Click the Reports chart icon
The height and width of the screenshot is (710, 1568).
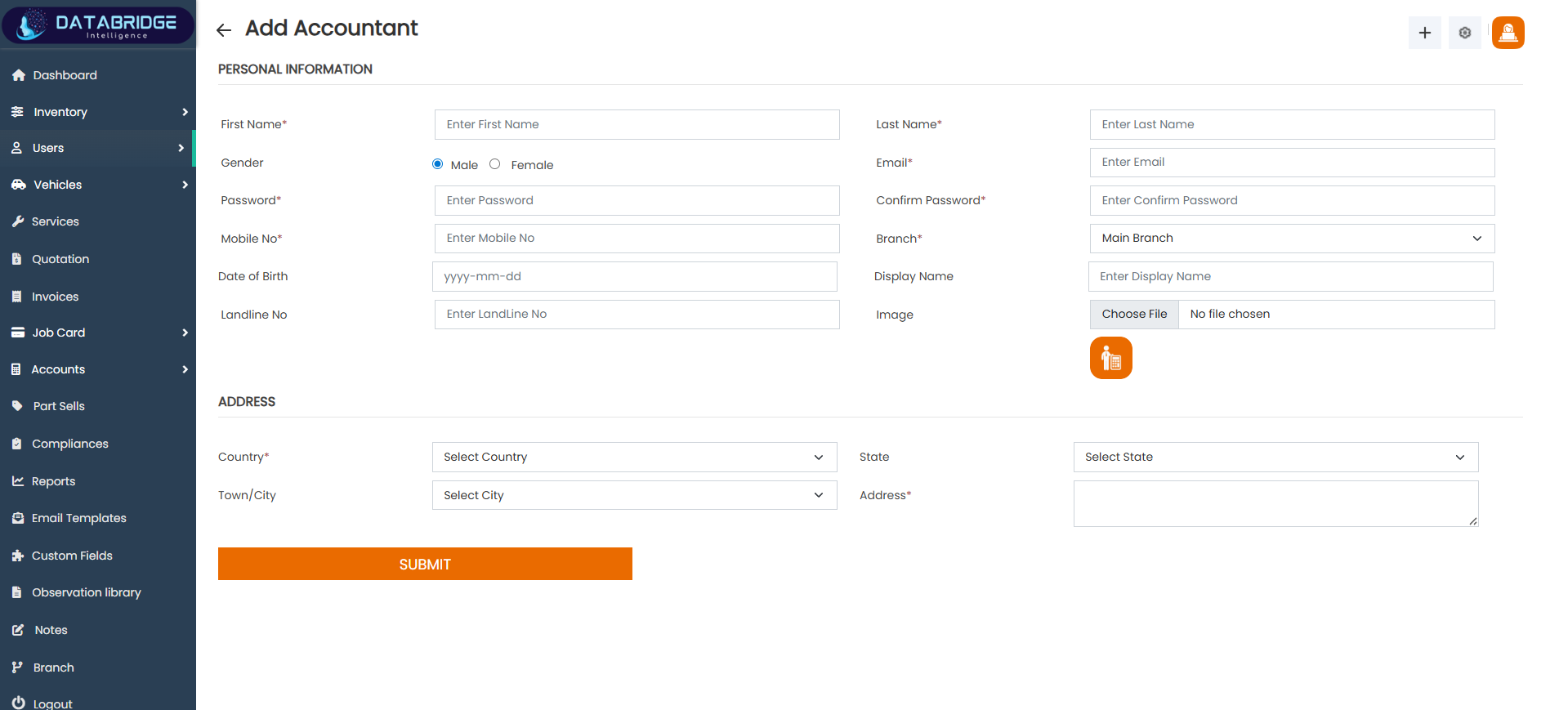[18, 481]
